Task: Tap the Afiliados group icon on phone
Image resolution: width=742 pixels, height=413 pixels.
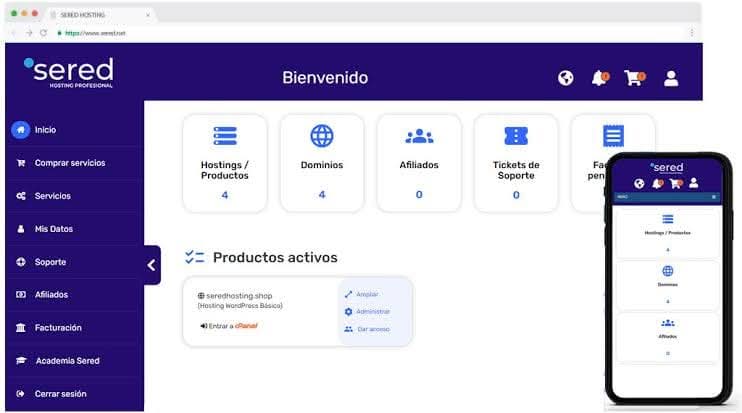Action: coord(668,323)
